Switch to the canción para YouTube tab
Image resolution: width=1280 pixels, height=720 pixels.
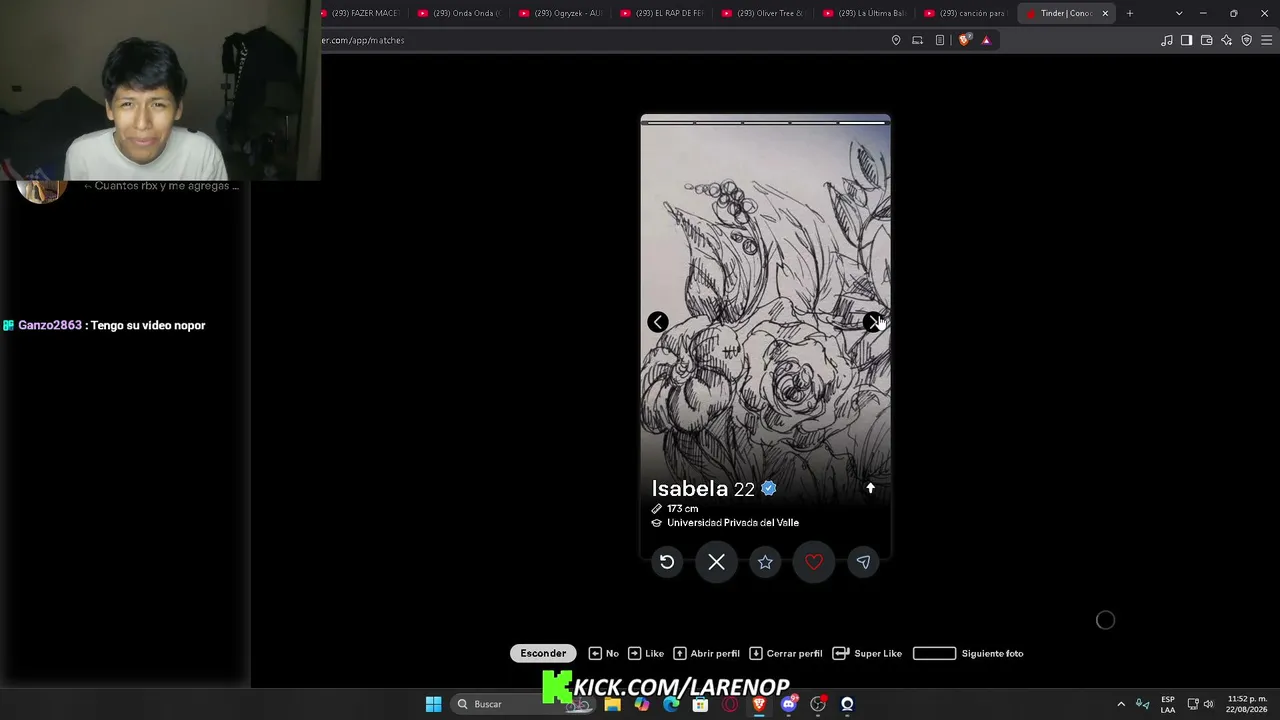[x=965, y=13]
